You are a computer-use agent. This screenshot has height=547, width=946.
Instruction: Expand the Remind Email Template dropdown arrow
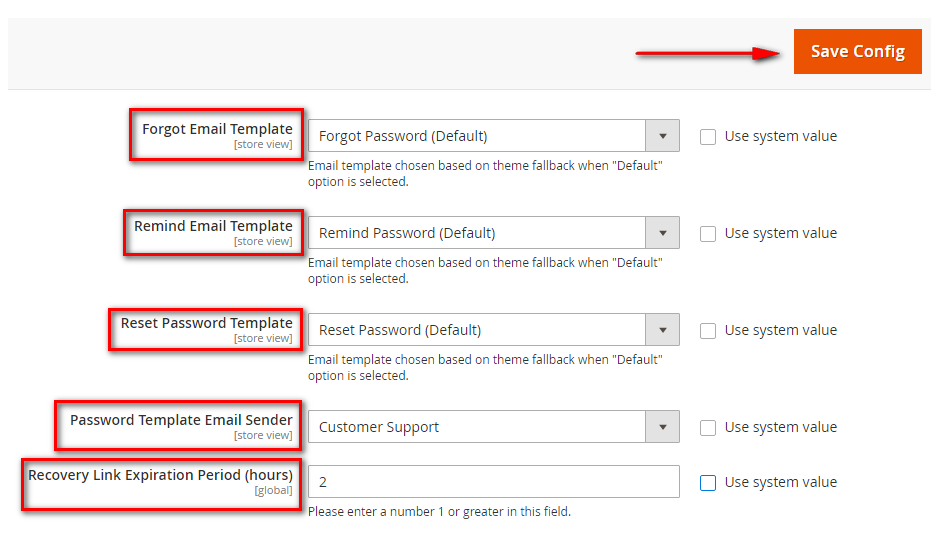tap(662, 233)
